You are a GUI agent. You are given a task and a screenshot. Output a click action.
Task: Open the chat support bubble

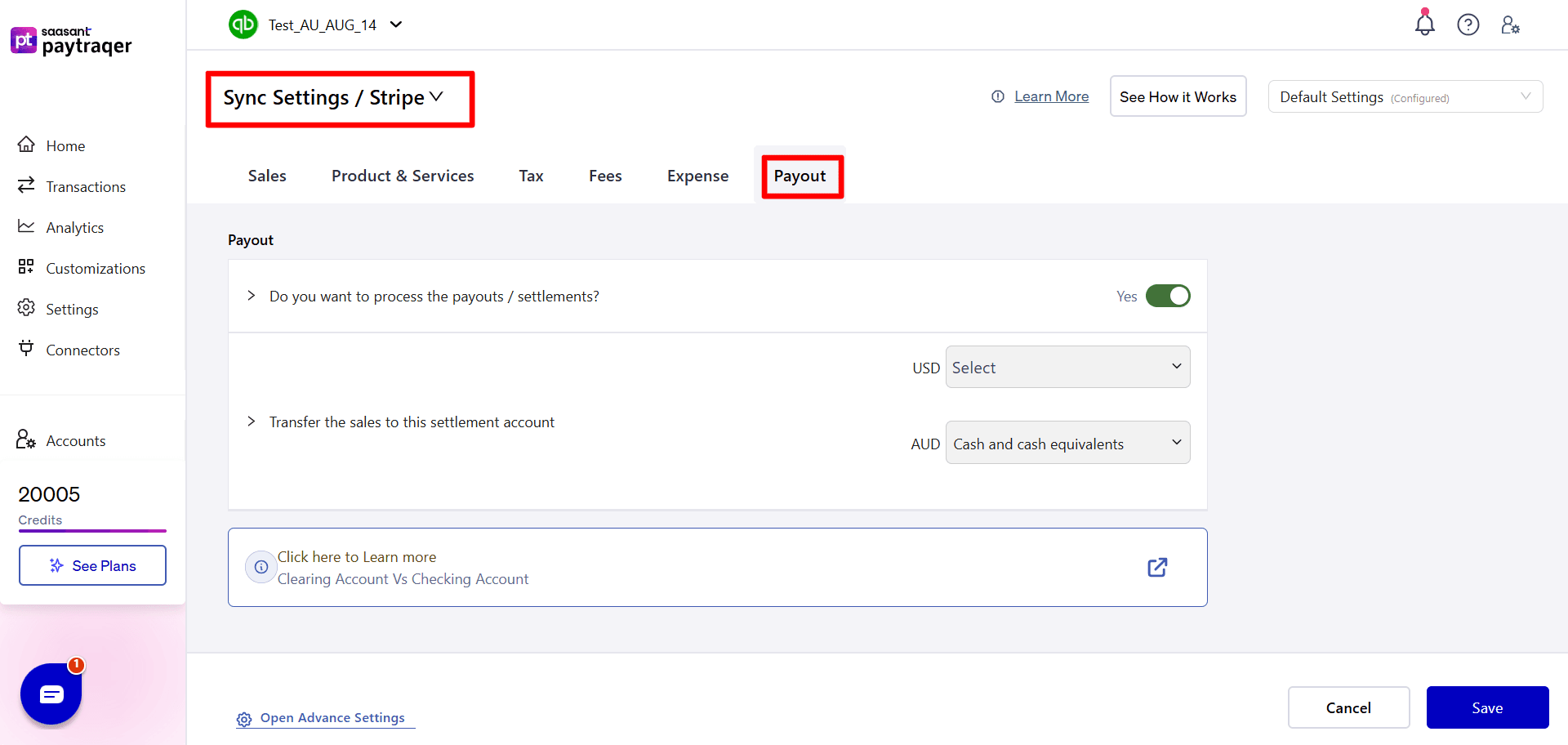(51, 694)
